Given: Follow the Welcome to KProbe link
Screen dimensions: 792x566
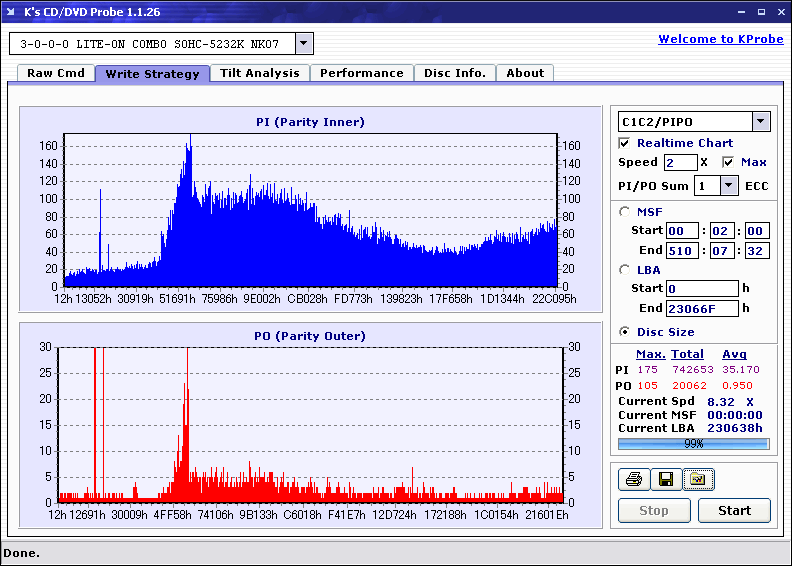Looking at the screenshot, I should (x=721, y=39).
